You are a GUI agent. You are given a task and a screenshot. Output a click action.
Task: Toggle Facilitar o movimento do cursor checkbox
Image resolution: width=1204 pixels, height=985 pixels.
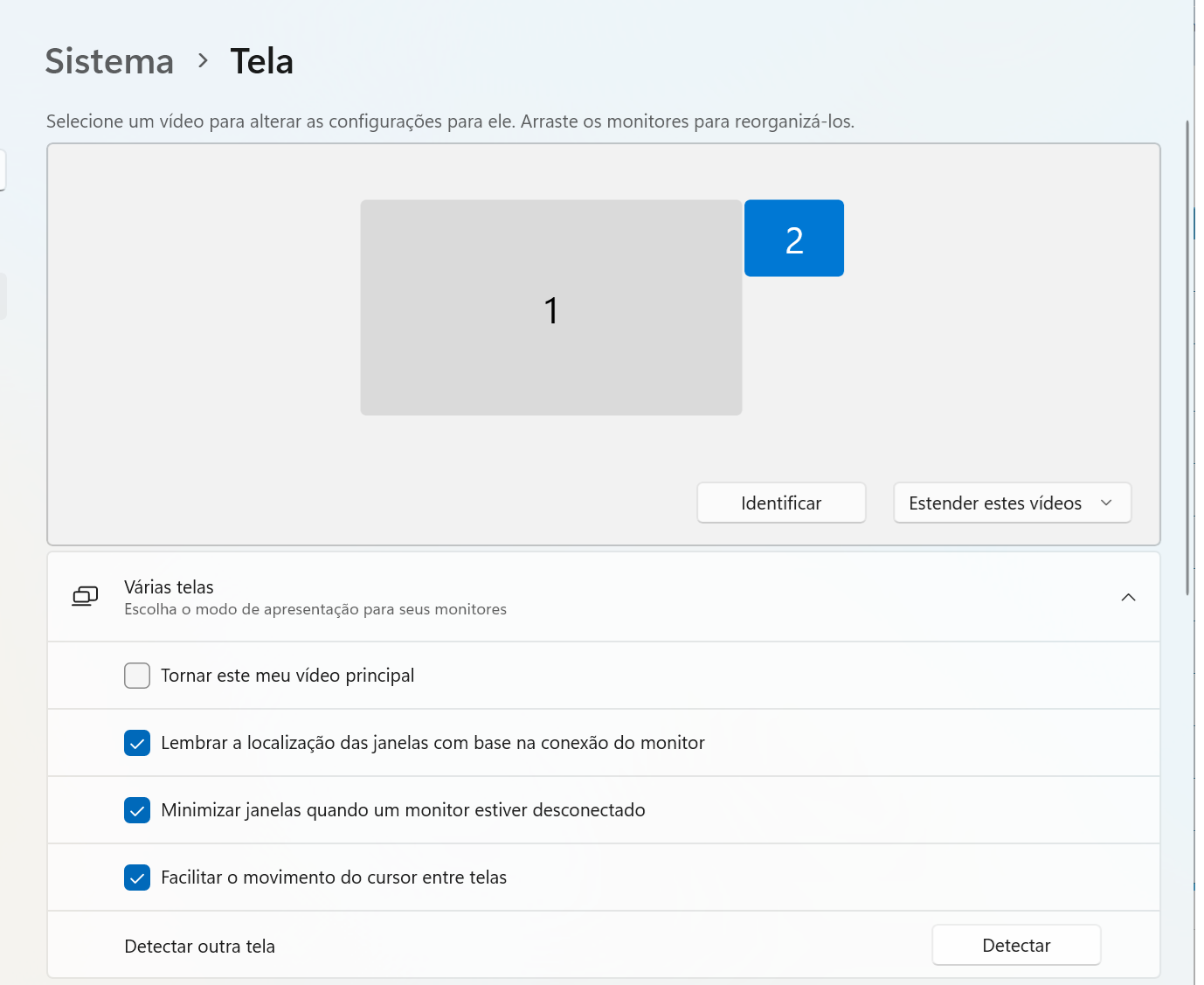point(137,877)
